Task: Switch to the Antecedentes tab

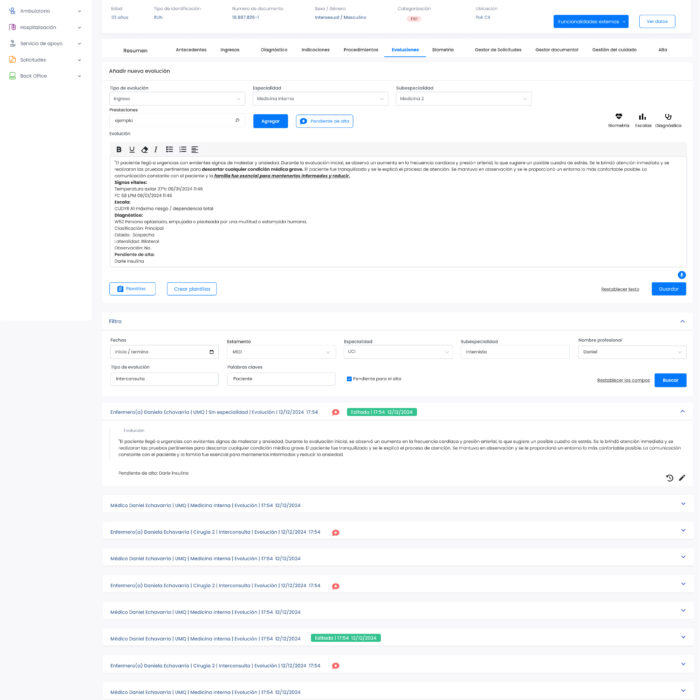Action: [x=191, y=49]
